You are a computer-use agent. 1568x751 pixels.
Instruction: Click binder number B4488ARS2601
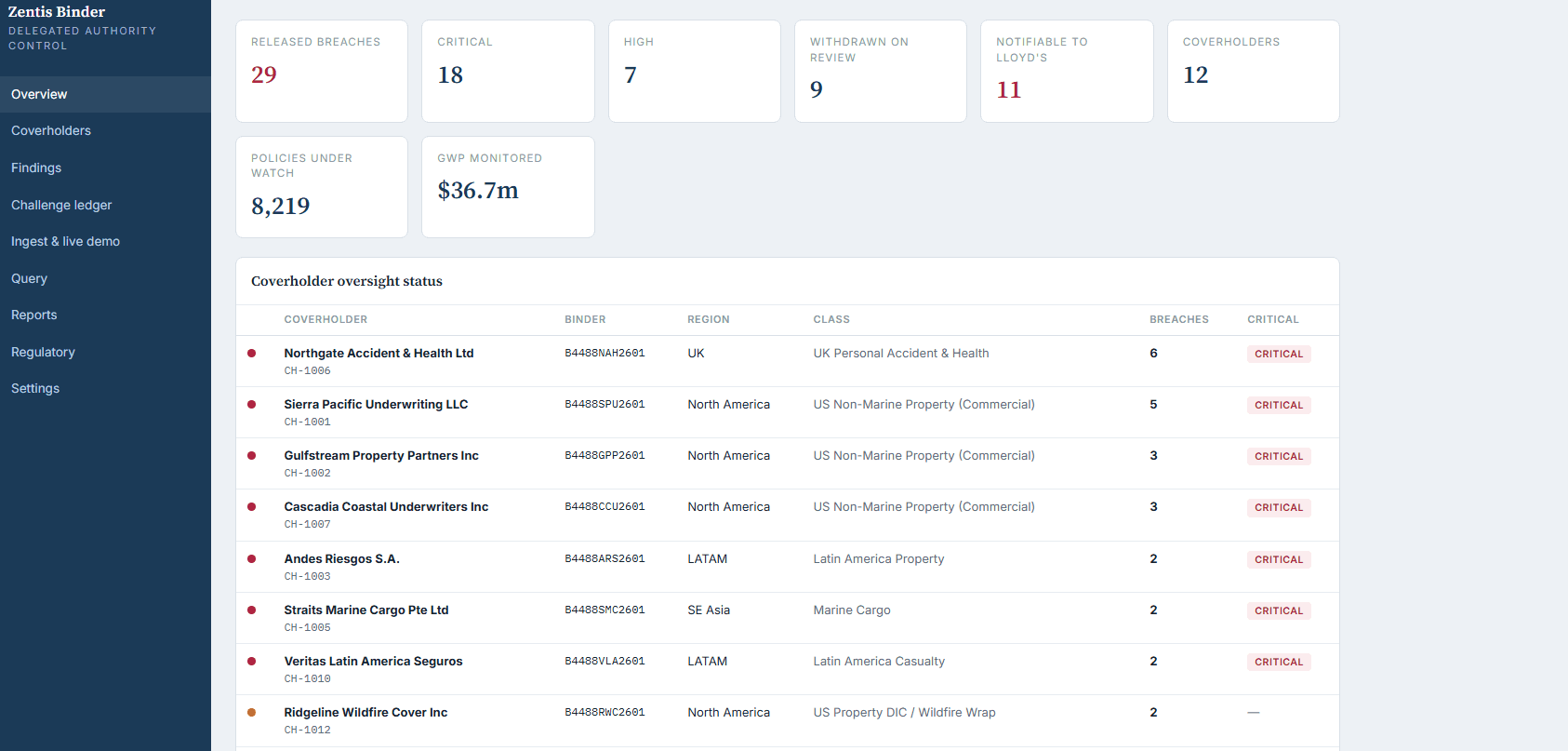click(605, 559)
